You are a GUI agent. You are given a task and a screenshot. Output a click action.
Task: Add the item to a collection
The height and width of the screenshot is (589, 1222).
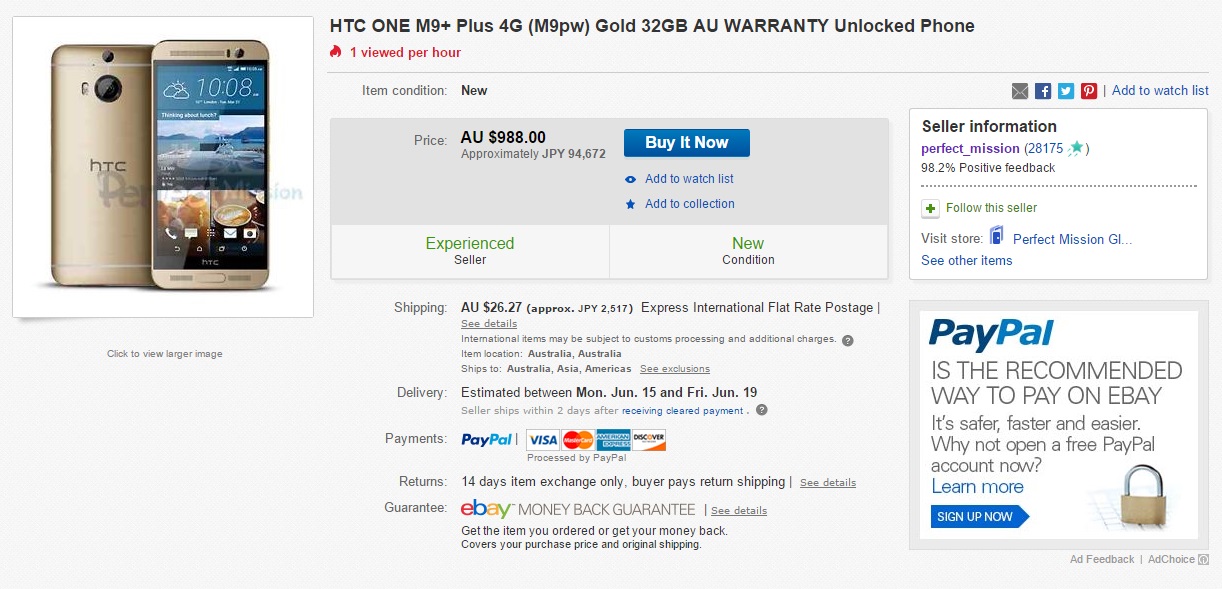click(x=689, y=204)
